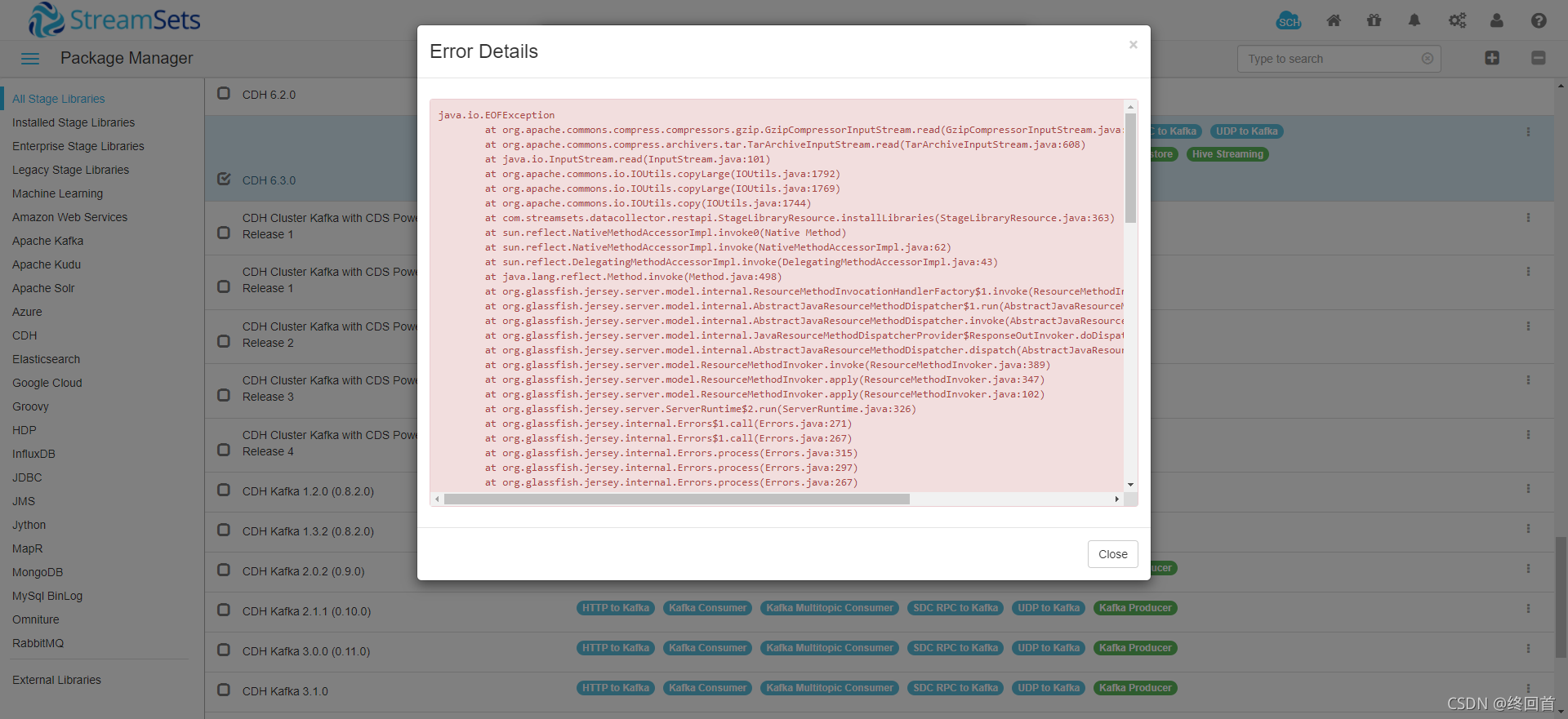Click the main page vertical scrollbar thumb
Screen dimensions: 1568x719
point(1561,596)
